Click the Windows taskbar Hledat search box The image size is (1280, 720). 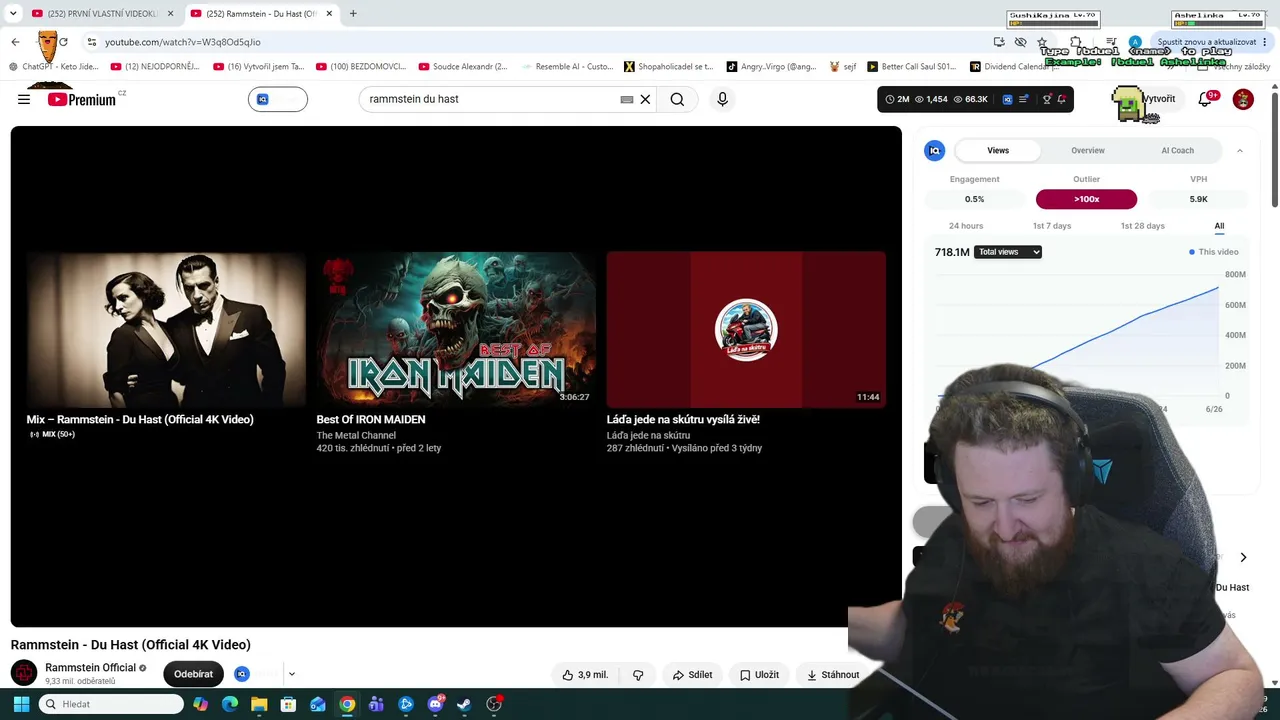111,704
